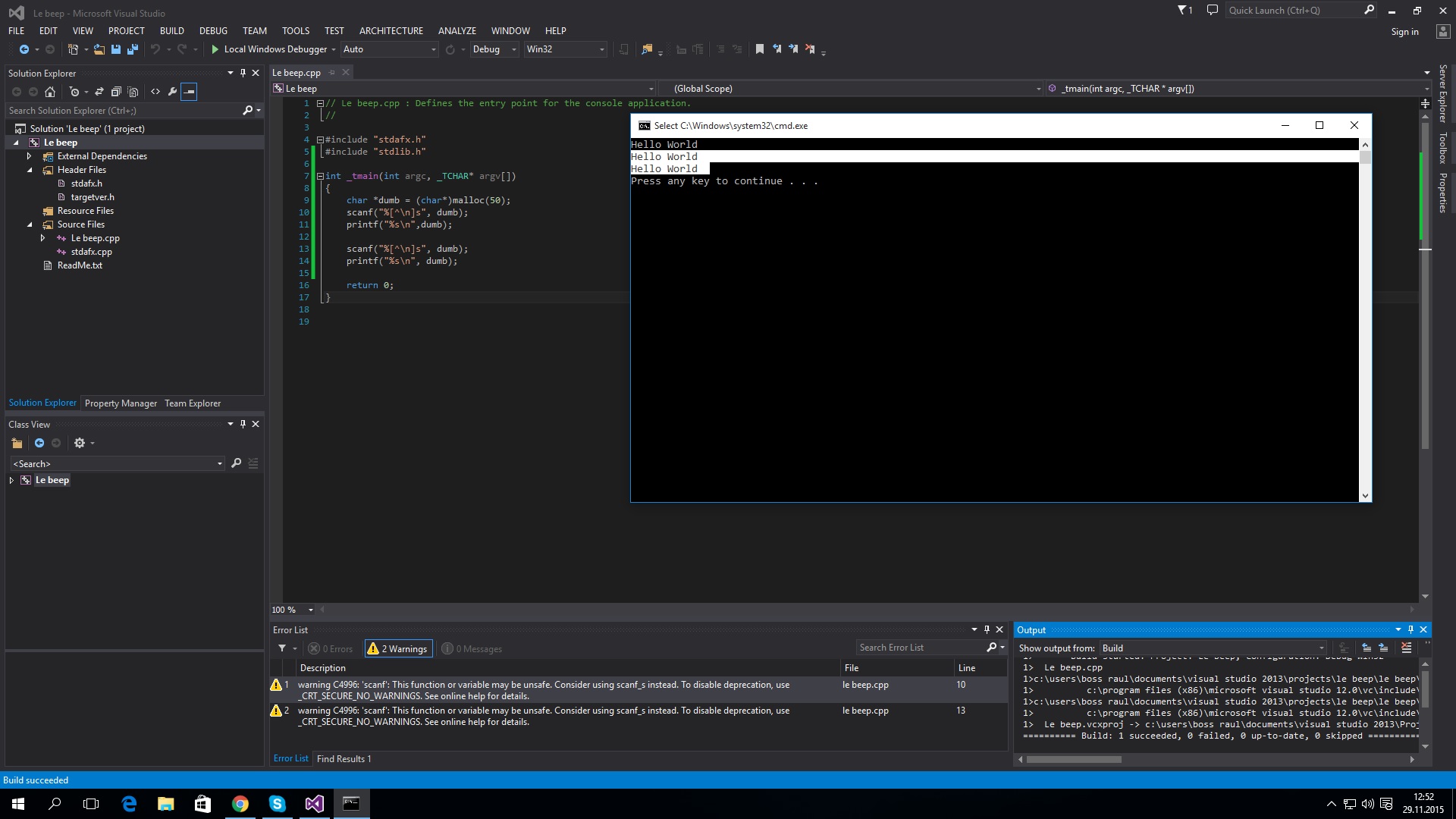Click Sign in link
Image resolution: width=1456 pixels, height=819 pixels.
(1404, 32)
